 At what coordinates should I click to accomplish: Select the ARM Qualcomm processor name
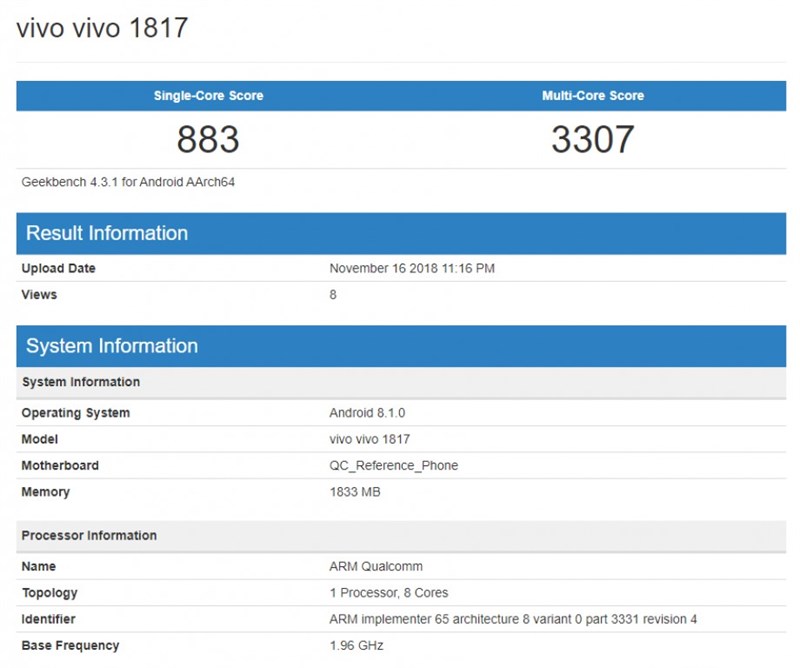coord(376,566)
